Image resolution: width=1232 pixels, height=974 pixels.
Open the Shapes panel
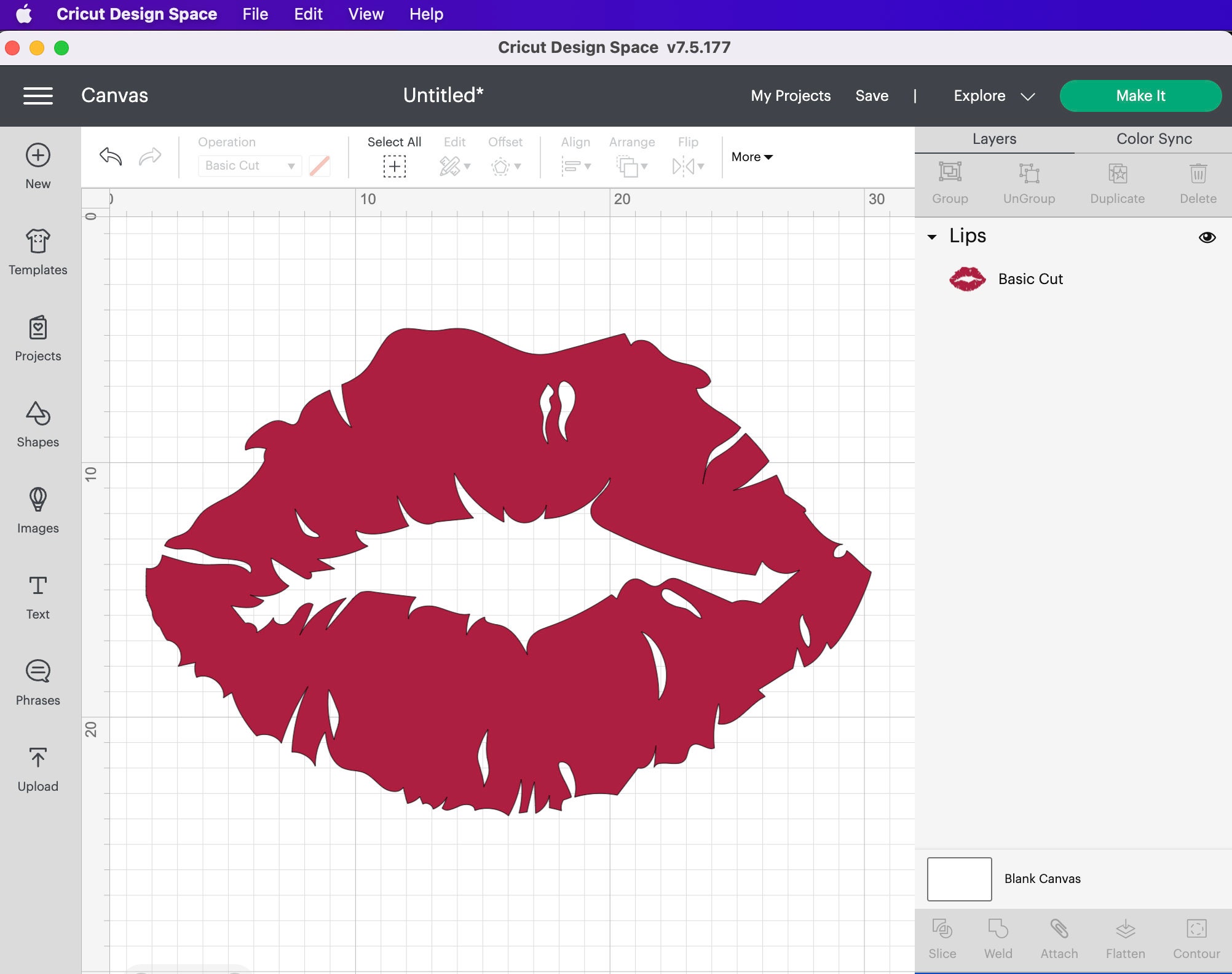38,424
